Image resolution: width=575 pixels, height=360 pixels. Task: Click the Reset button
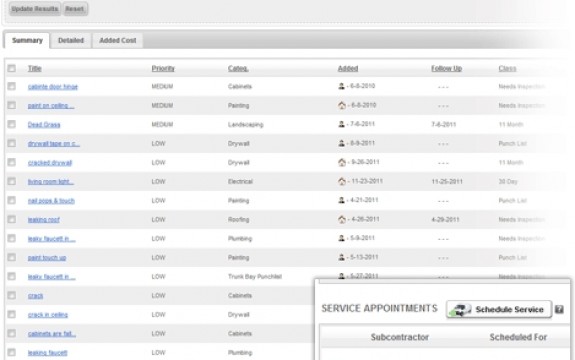point(74,9)
